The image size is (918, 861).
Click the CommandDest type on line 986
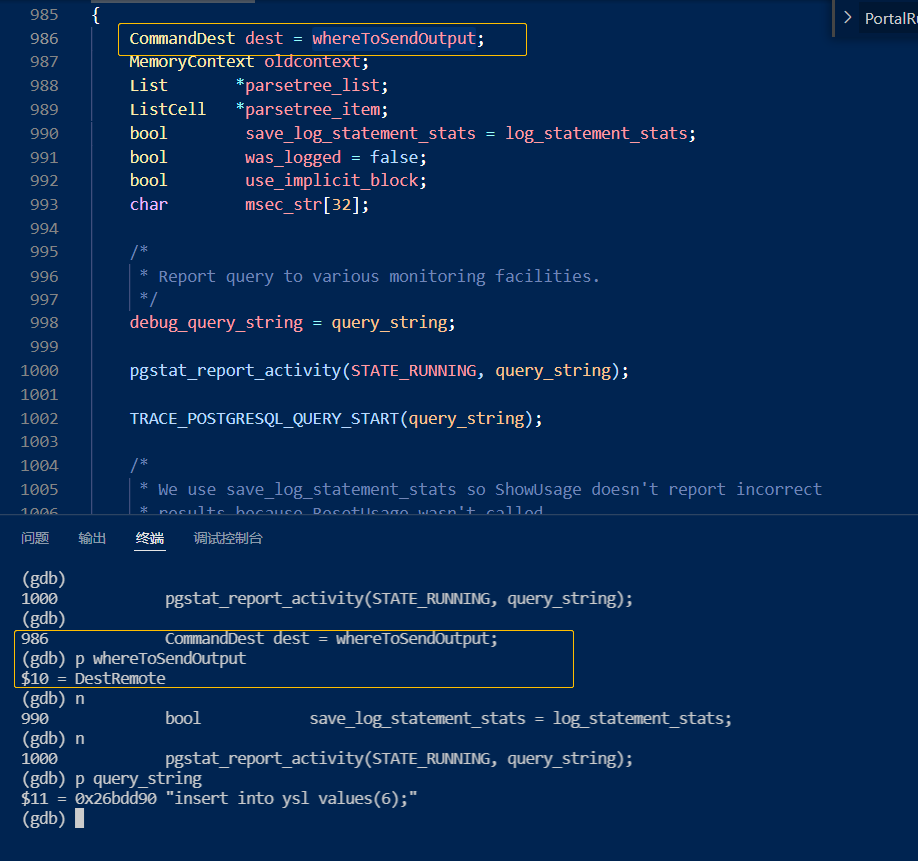(x=182, y=39)
